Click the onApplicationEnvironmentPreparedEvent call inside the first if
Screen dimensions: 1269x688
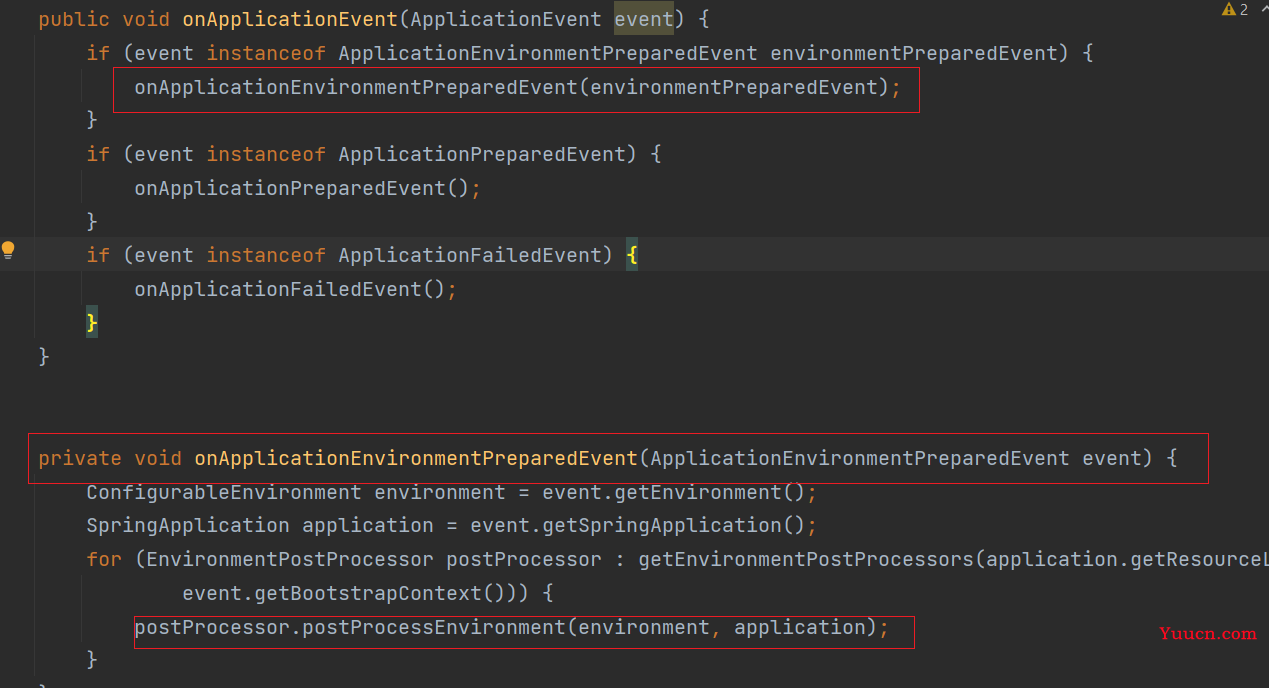356,87
